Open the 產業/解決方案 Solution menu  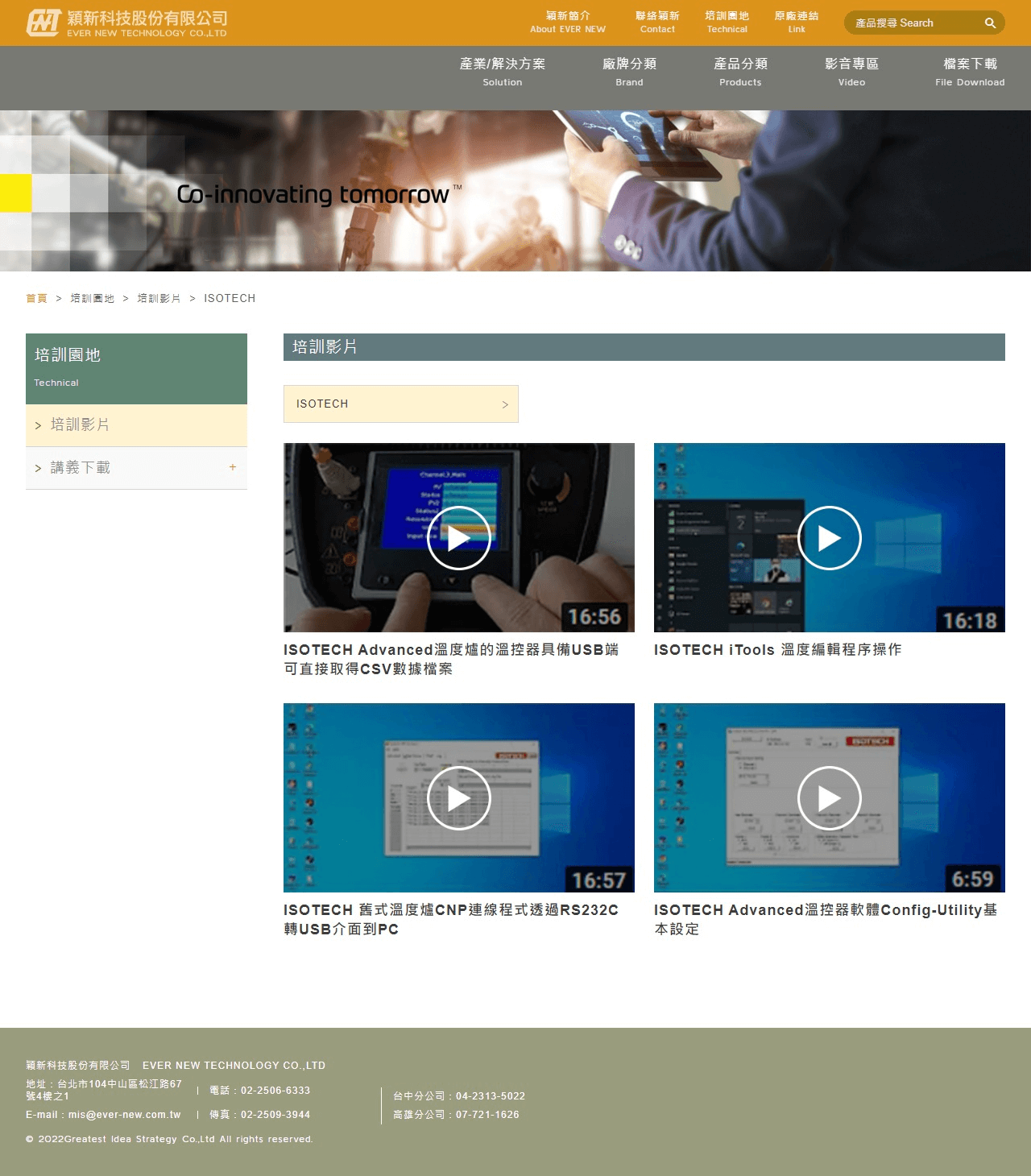click(503, 71)
